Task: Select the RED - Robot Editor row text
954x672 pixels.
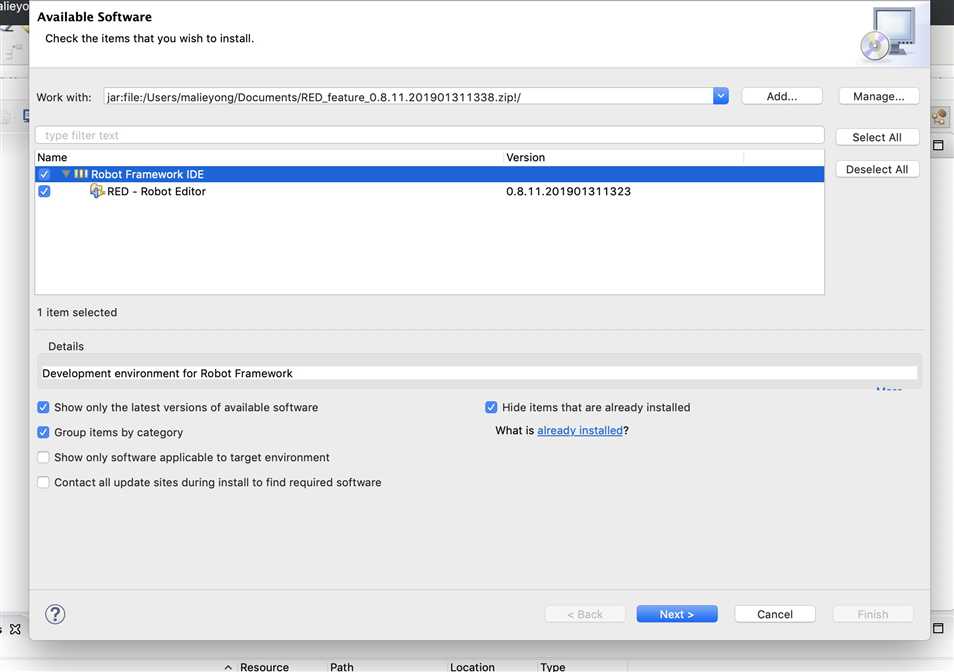Action: tap(156, 191)
